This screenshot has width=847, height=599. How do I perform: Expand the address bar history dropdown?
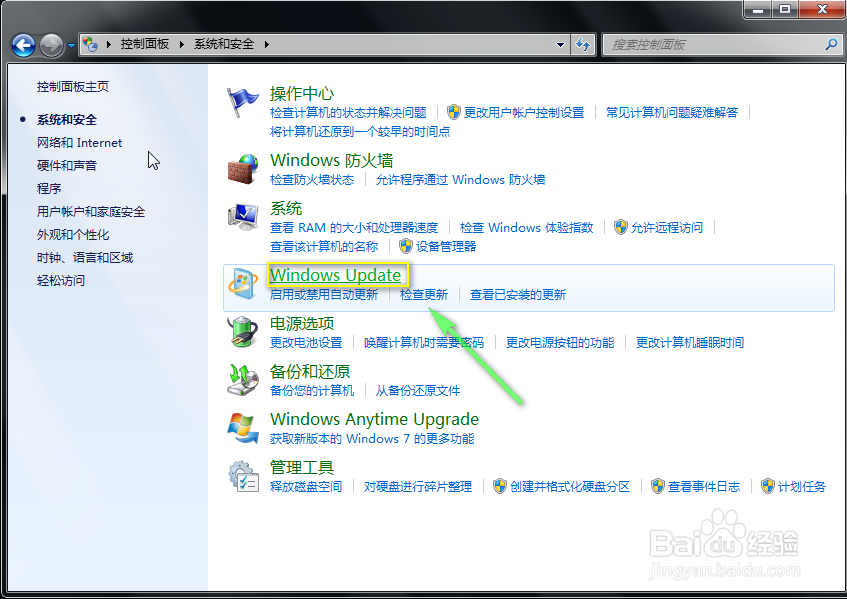pos(560,44)
